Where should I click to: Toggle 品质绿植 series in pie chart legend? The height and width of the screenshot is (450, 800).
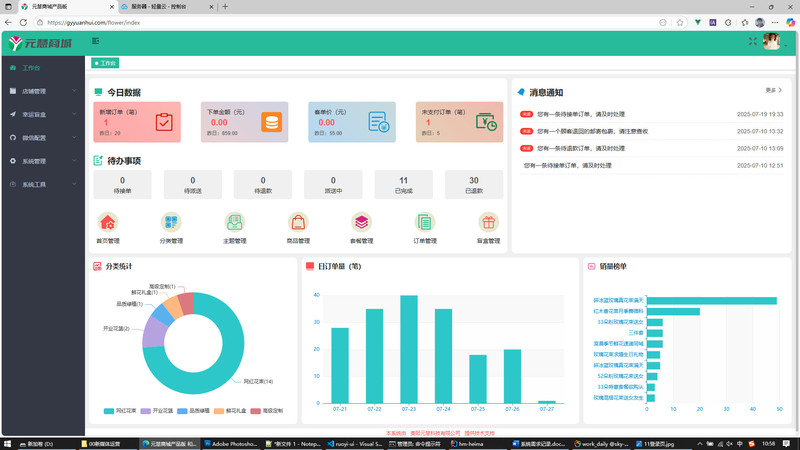pos(193,411)
